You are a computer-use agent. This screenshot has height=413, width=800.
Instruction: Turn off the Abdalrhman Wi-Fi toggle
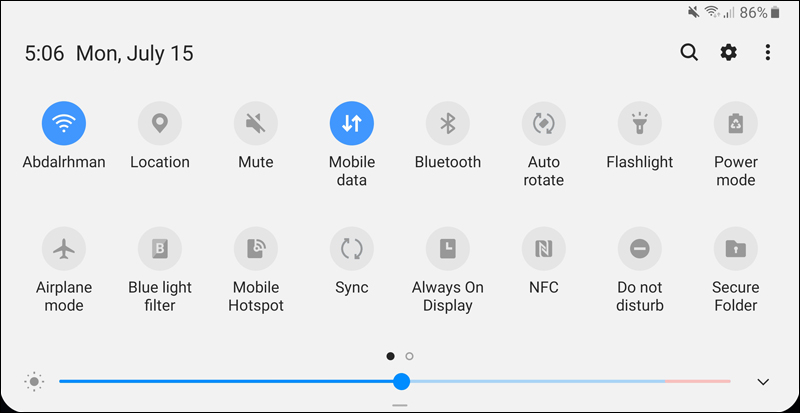coord(64,124)
